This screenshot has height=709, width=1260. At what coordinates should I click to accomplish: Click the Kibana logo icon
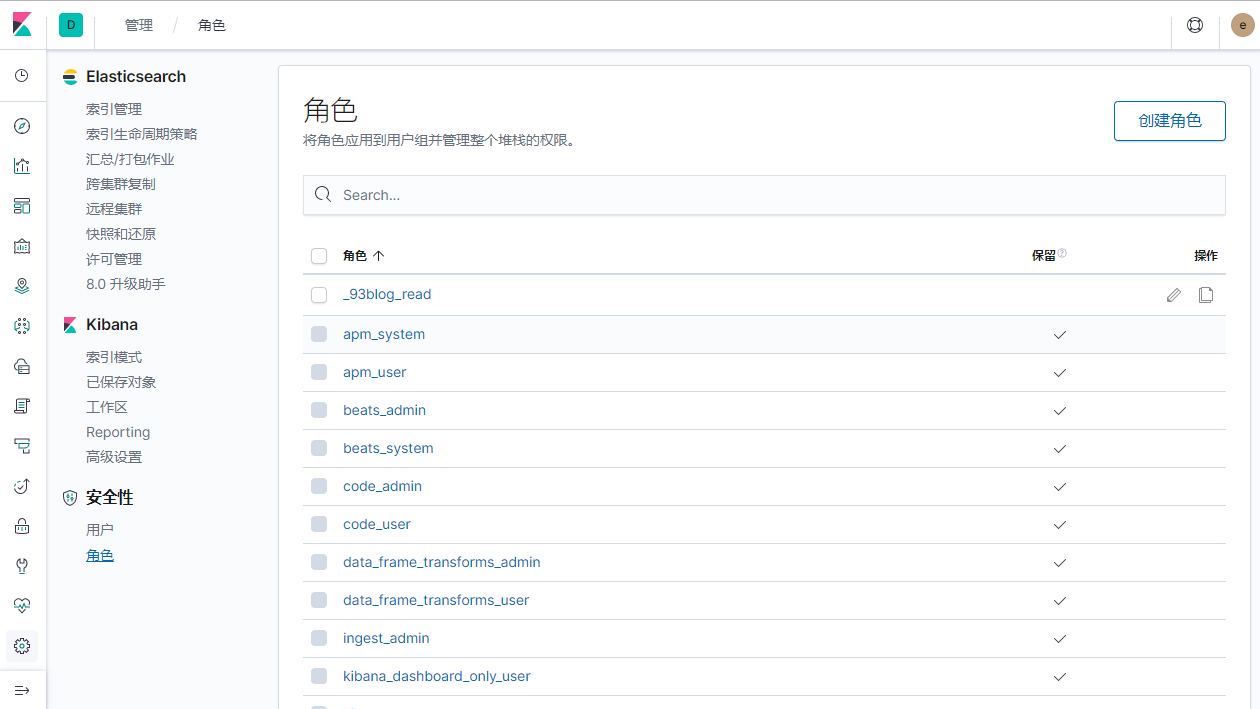(22, 25)
